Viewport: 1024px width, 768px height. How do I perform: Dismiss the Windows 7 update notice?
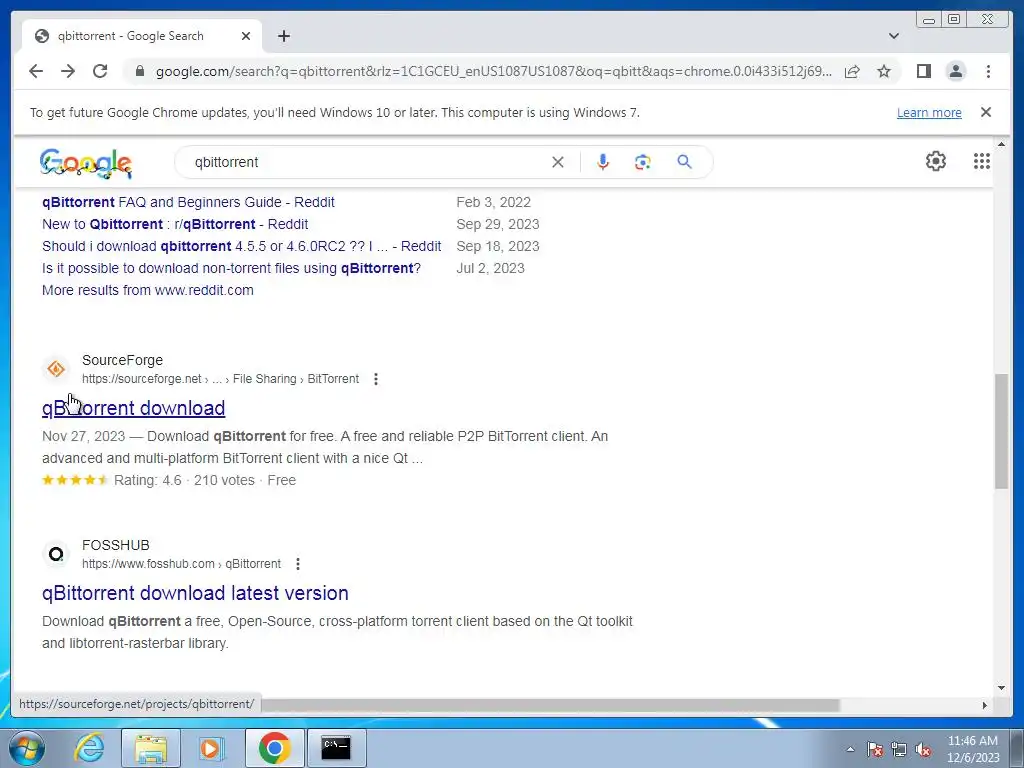point(986,112)
